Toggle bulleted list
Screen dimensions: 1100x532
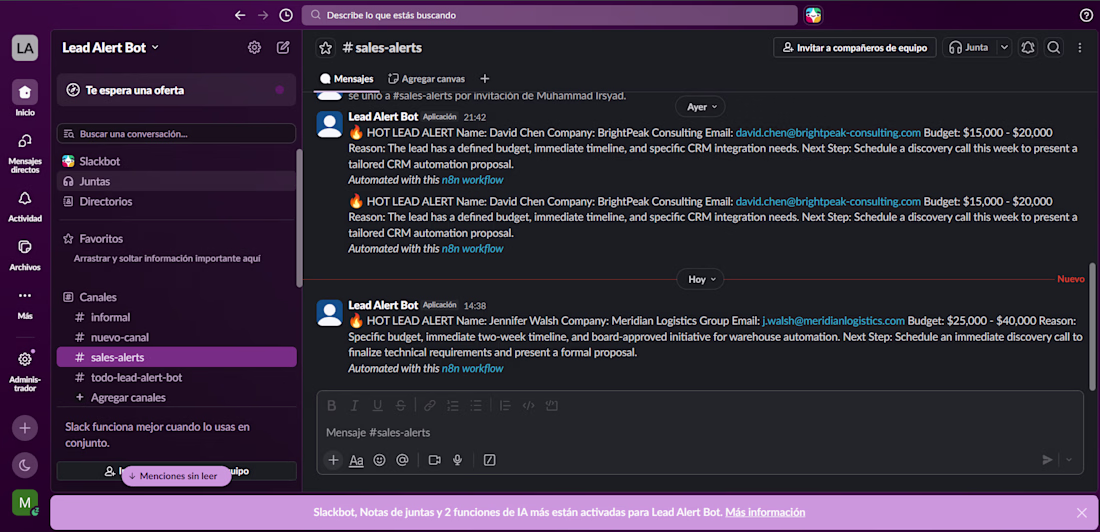[x=476, y=406]
